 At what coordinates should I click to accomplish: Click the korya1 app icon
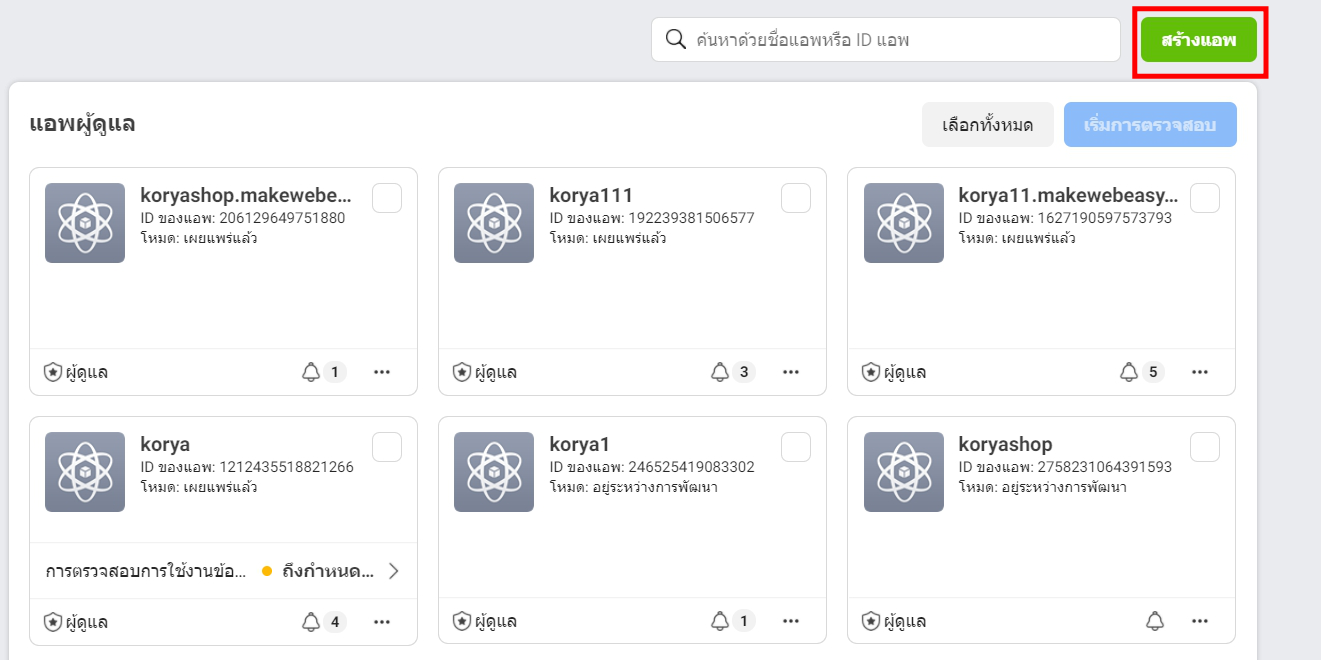(x=493, y=471)
